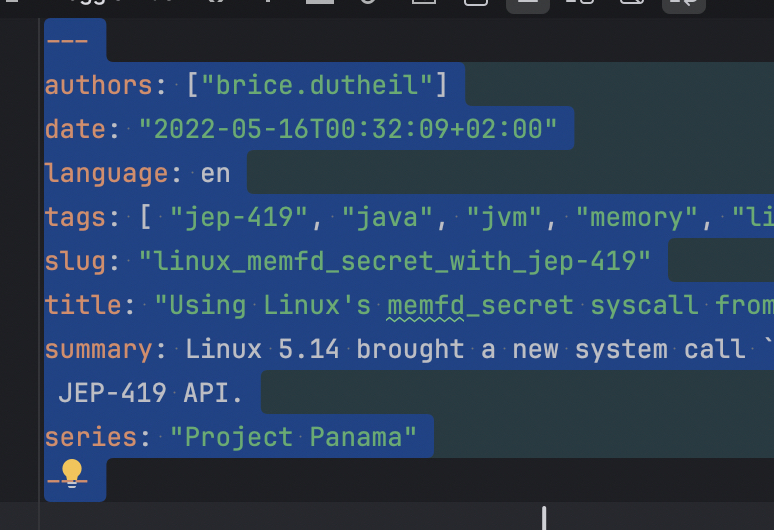Click the title key
774x530 pixels.
point(83,305)
